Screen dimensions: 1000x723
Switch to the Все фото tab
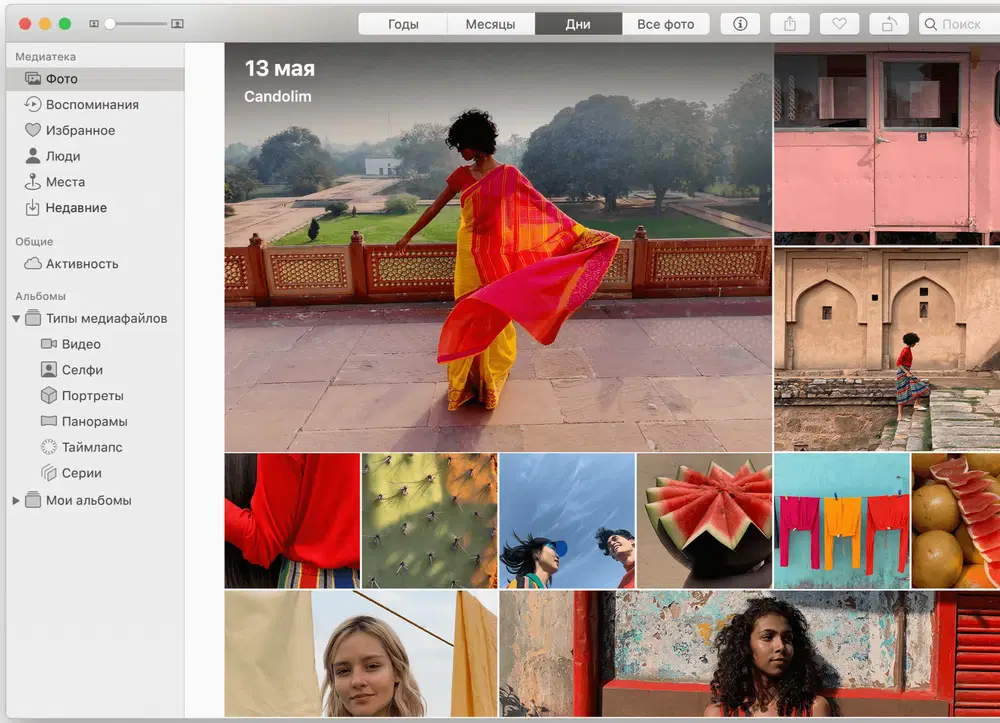click(666, 24)
